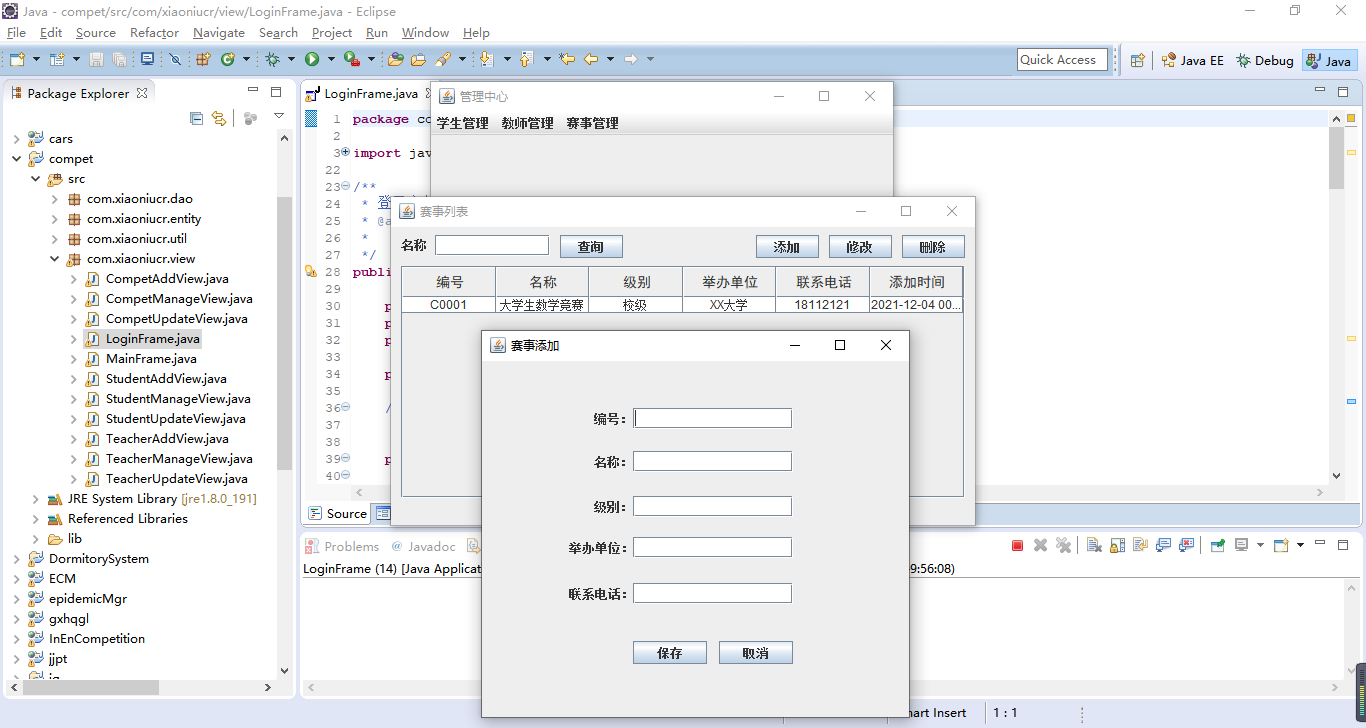
Task: Click the Debug bug toolbar icon
Action: [x=272, y=60]
